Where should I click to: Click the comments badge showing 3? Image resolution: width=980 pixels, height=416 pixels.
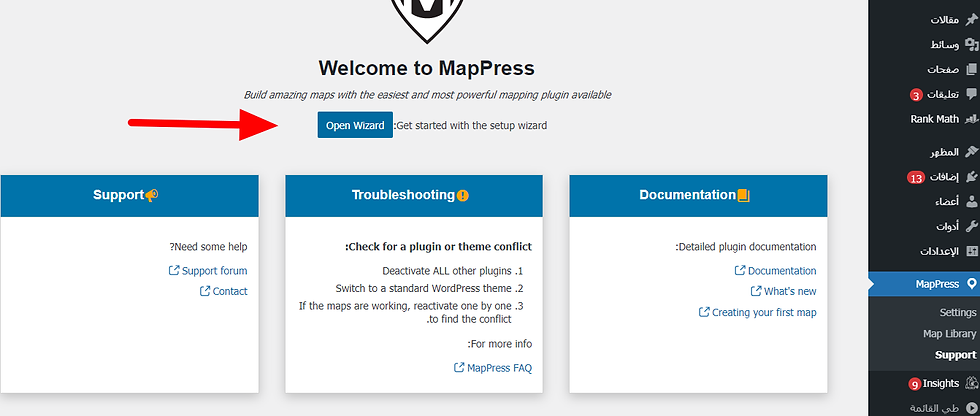916,96
